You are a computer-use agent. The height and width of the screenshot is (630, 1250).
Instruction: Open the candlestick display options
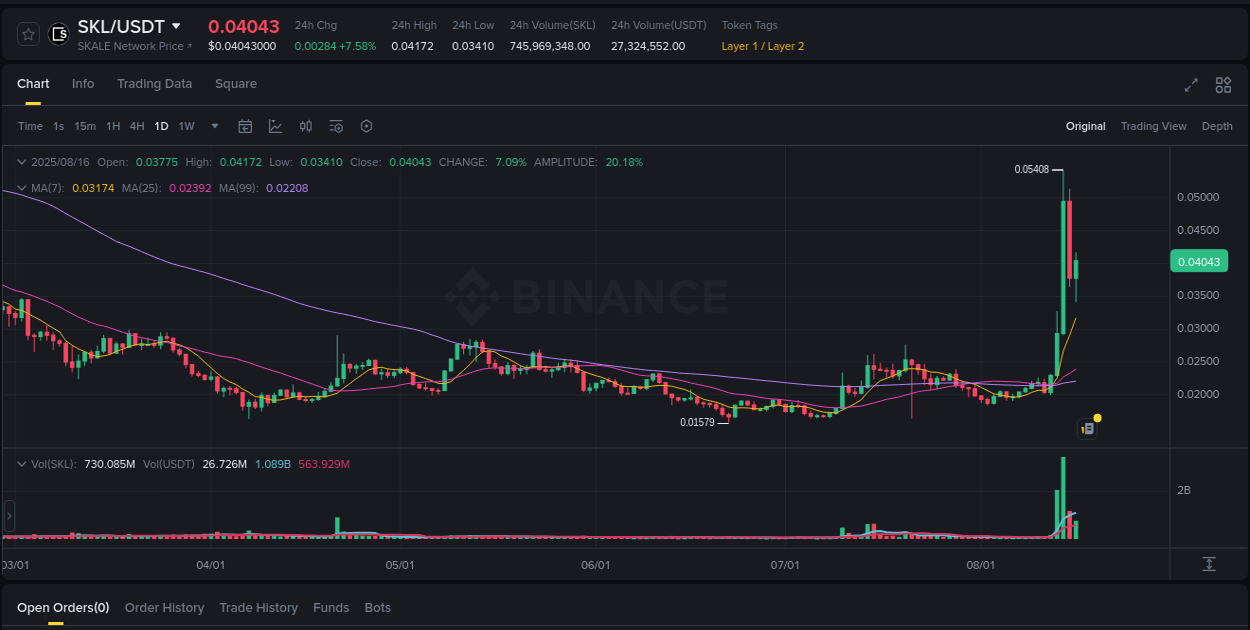306,126
